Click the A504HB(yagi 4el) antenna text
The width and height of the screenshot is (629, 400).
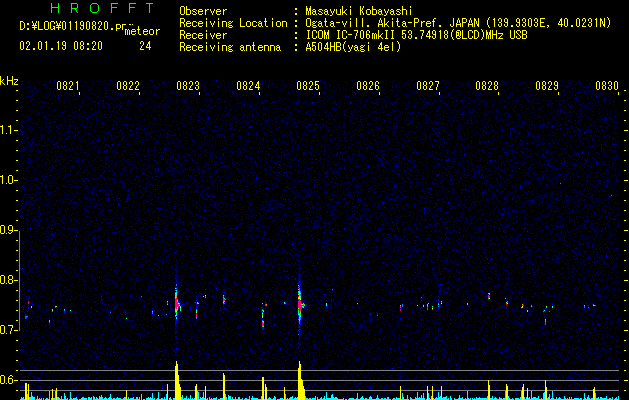click(353, 47)
